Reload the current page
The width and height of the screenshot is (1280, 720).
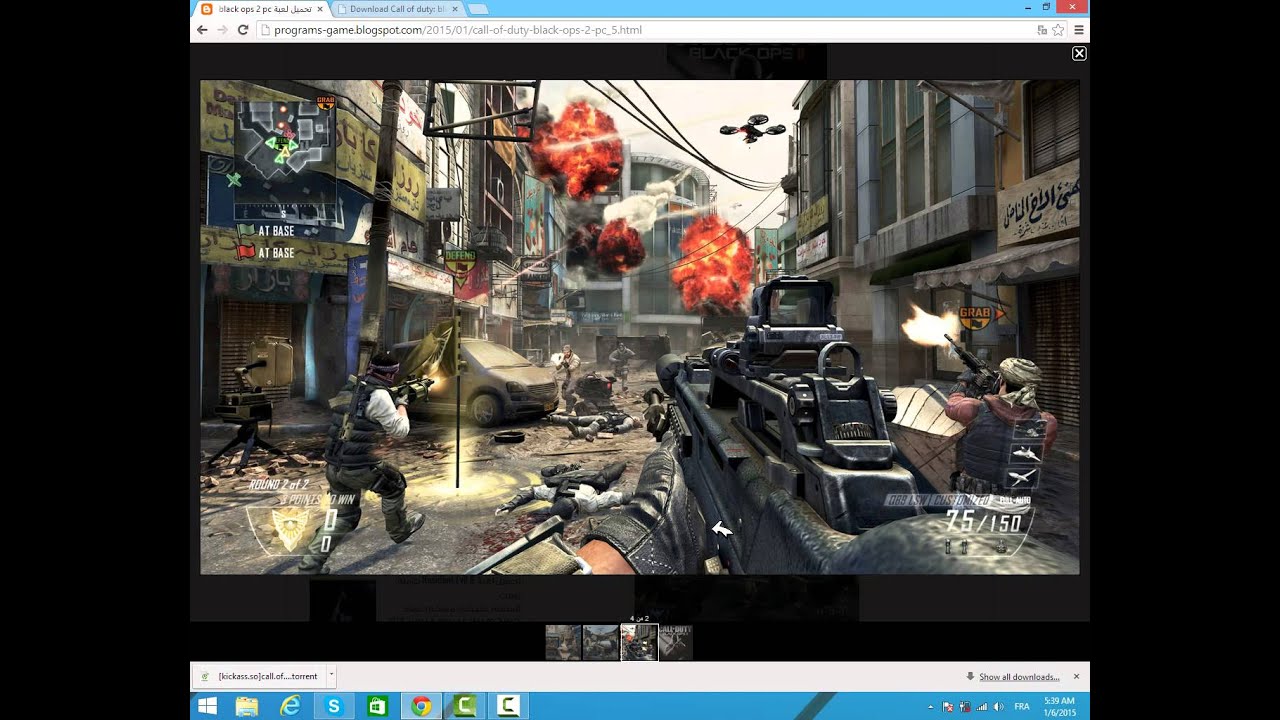point(242,30)
